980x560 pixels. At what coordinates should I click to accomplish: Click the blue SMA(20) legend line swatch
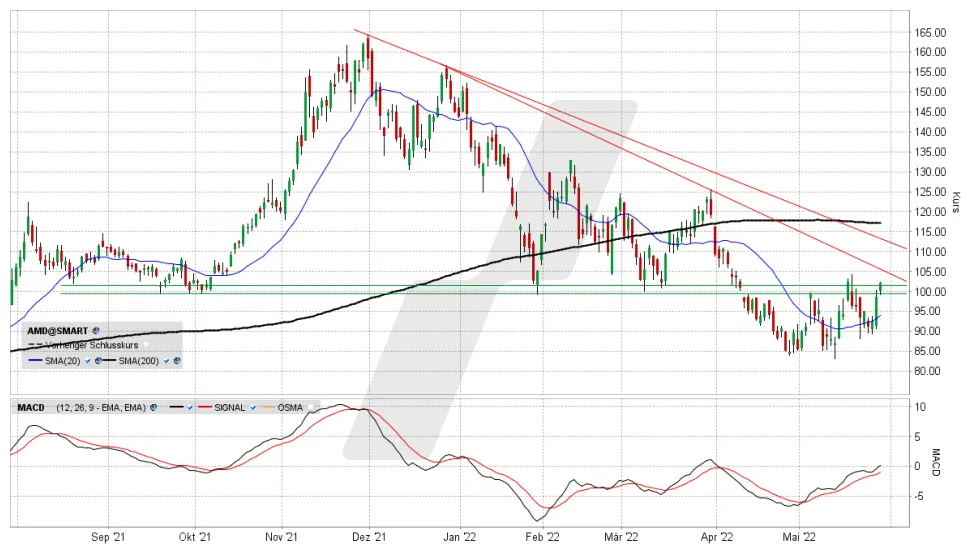tap(37, 360)
